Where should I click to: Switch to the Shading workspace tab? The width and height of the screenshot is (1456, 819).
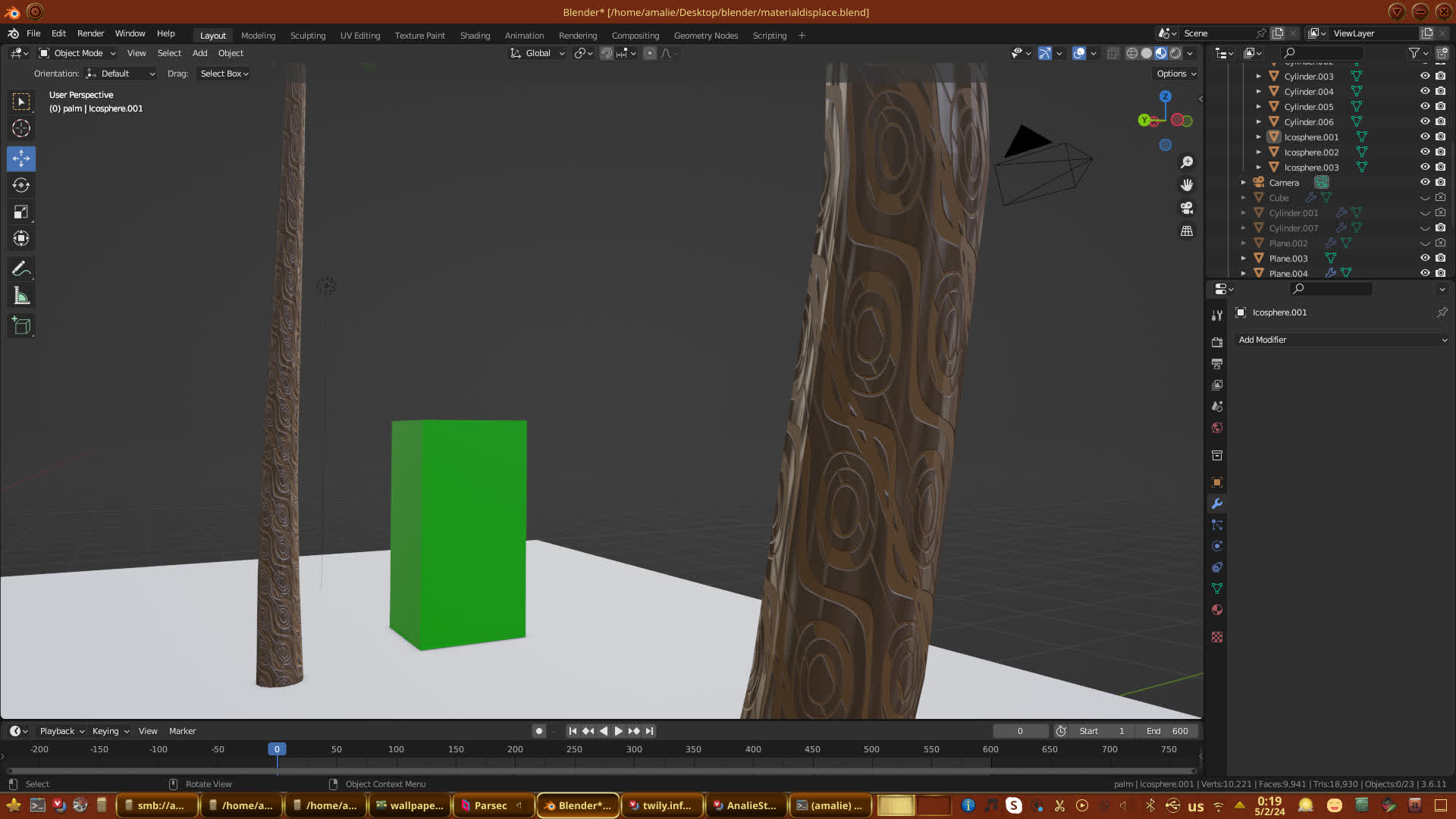coord(475,36)
